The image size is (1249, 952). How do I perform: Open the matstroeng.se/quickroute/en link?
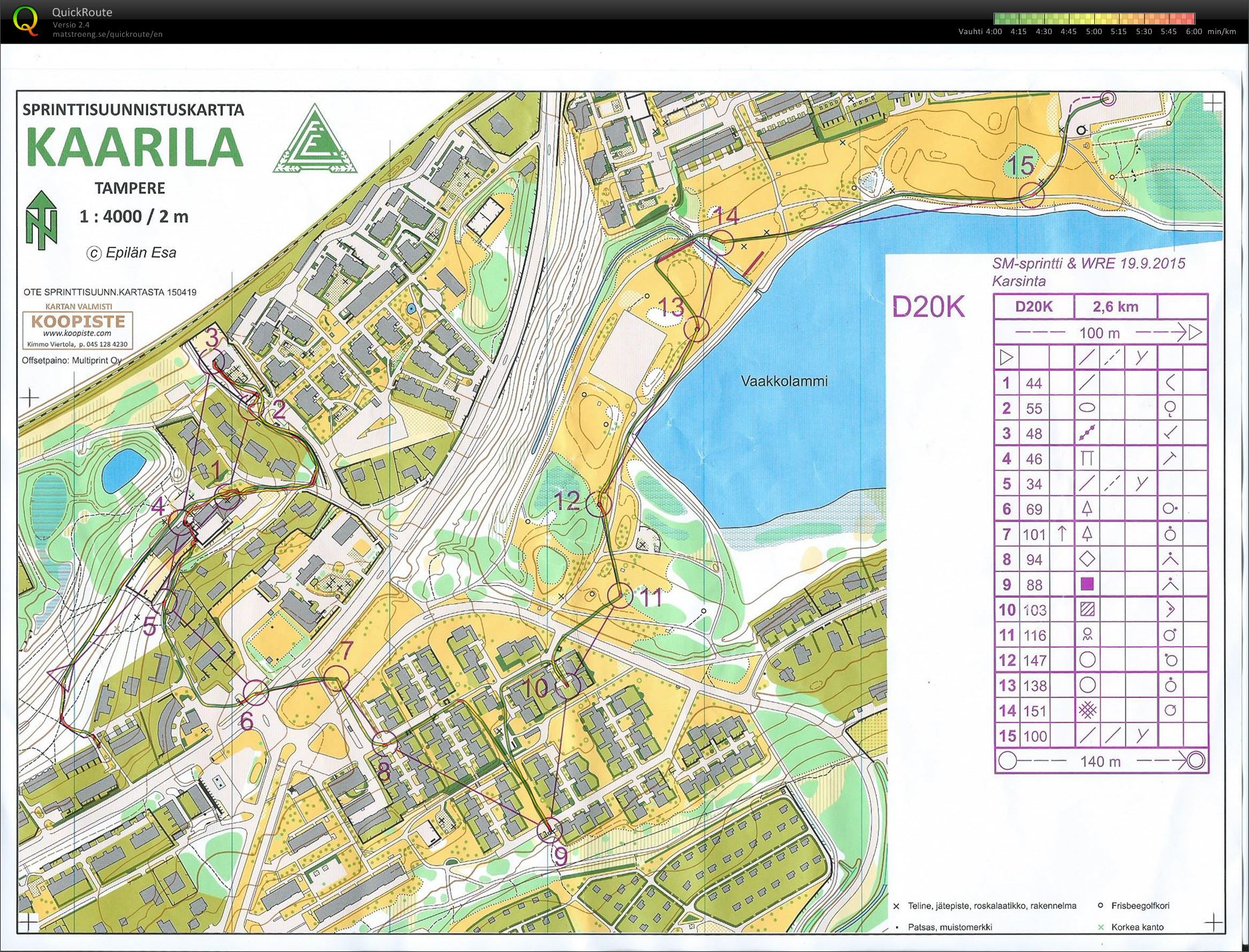[x=107, y=34]
